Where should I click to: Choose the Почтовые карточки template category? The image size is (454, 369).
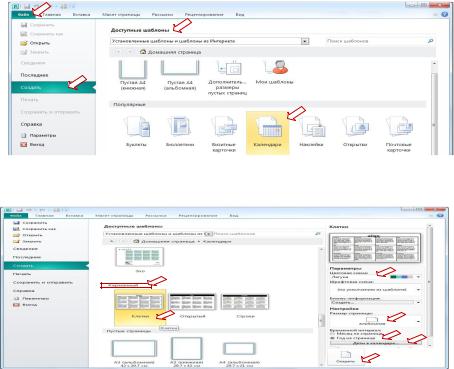pyautogui.click(x=399, y=134)
